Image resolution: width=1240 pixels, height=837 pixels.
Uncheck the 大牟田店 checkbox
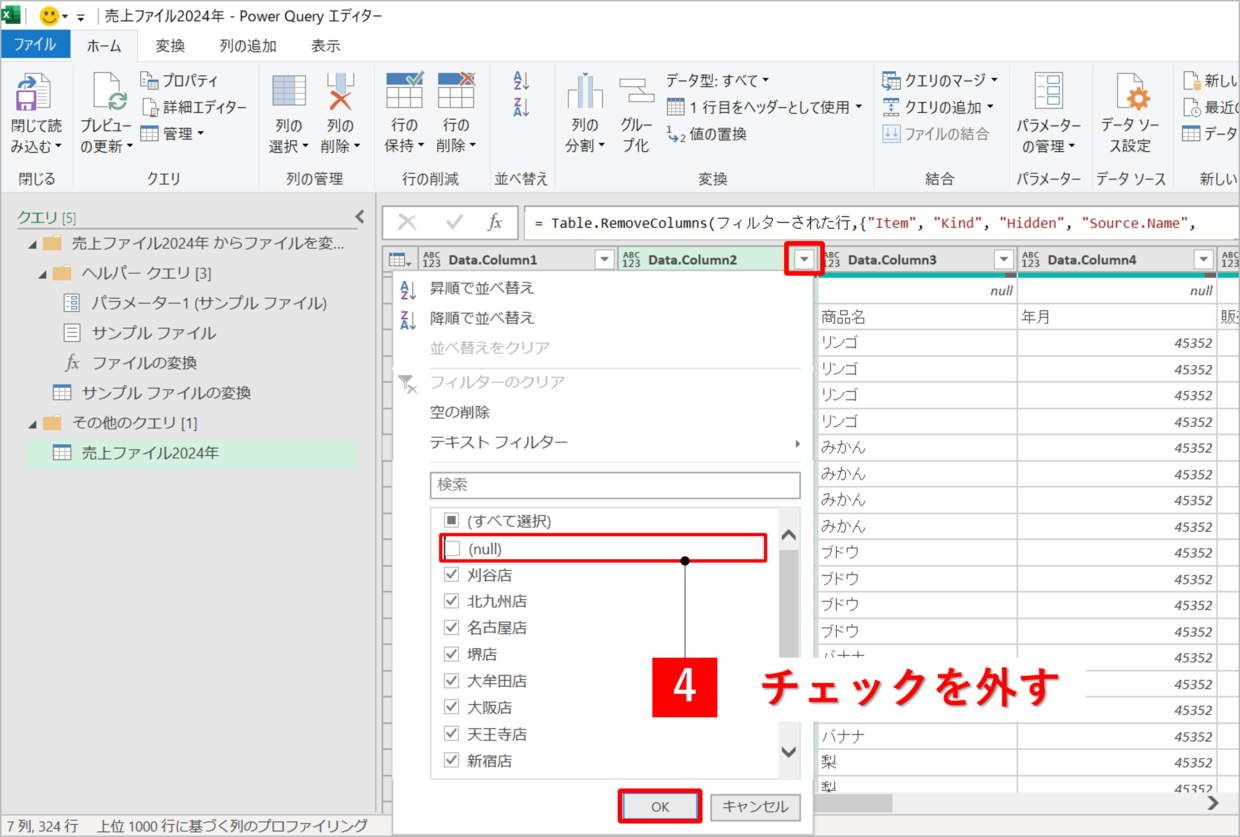pos(453,681)
